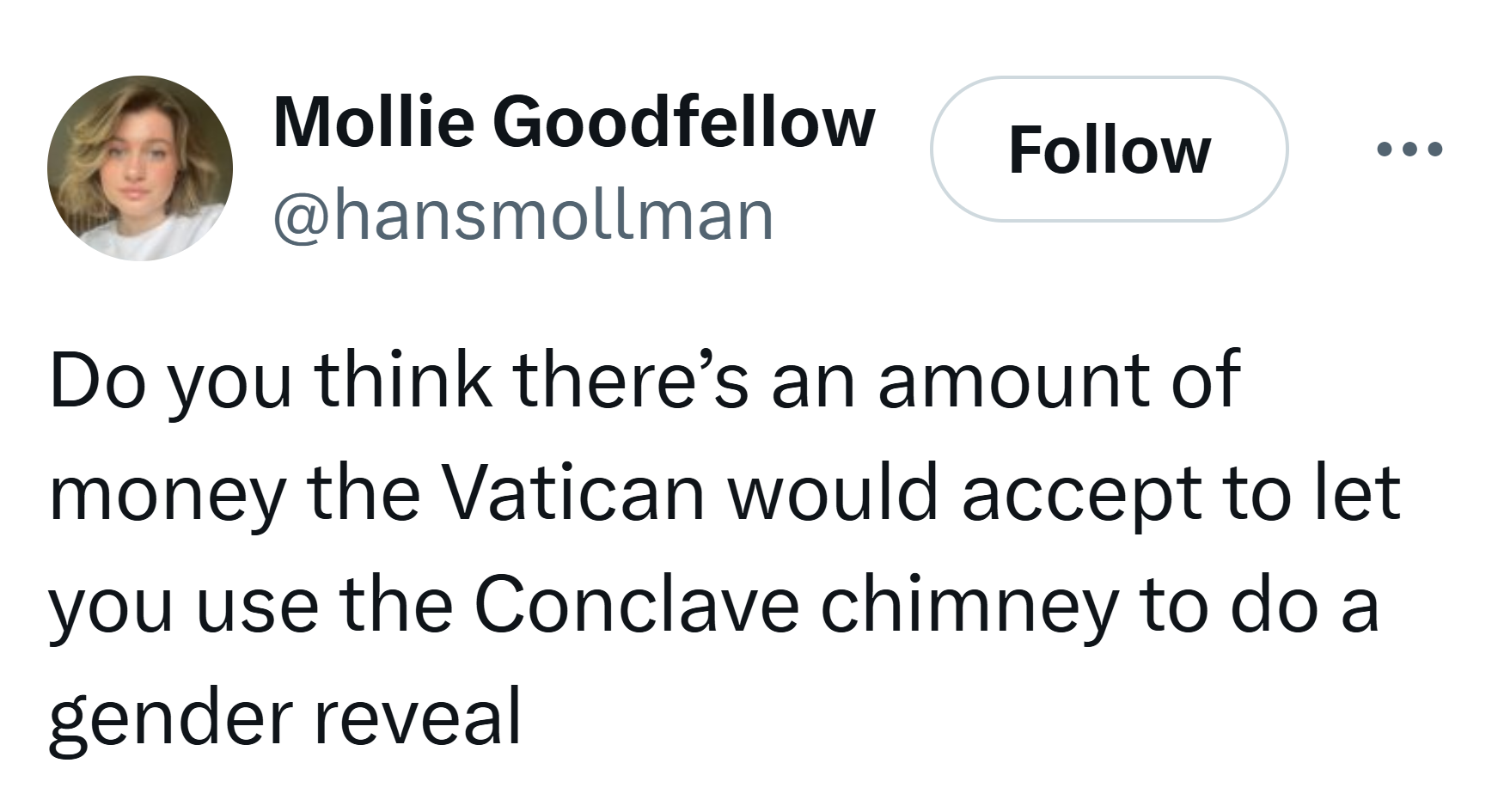Visit the @hansmollman handle link
1498x812 pixels.
[523, 216]
